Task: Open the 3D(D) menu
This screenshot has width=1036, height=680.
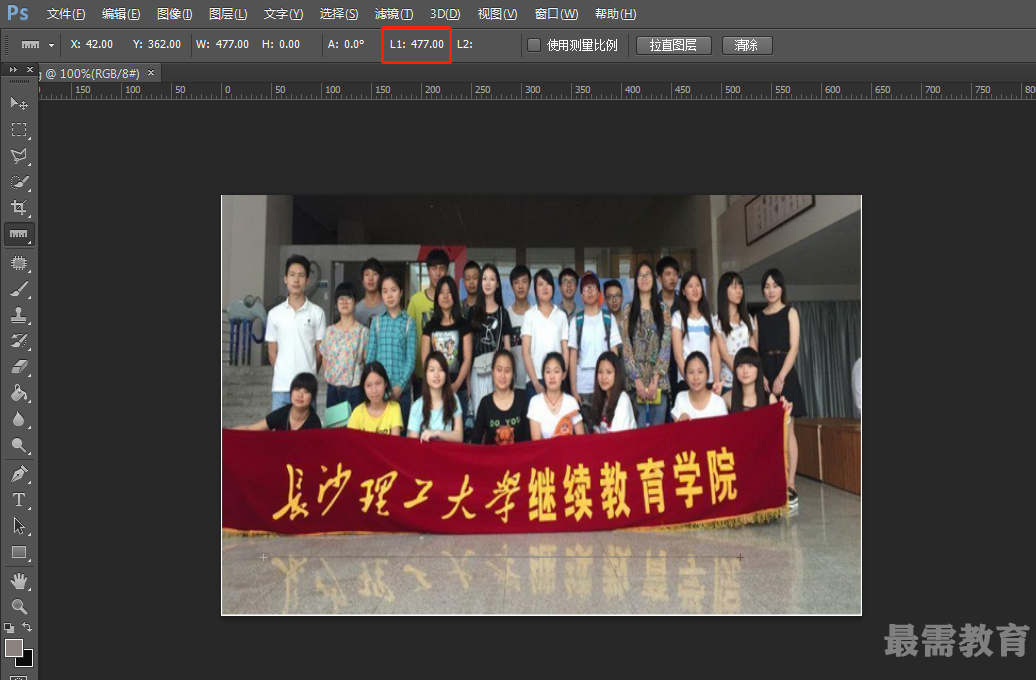Action: pos(445,14)
